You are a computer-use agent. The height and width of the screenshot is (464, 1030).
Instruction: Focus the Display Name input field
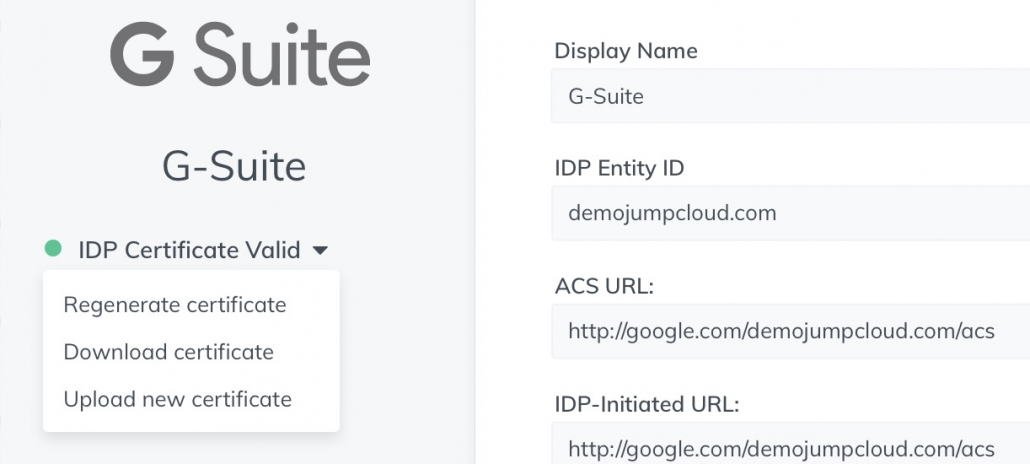790,97
